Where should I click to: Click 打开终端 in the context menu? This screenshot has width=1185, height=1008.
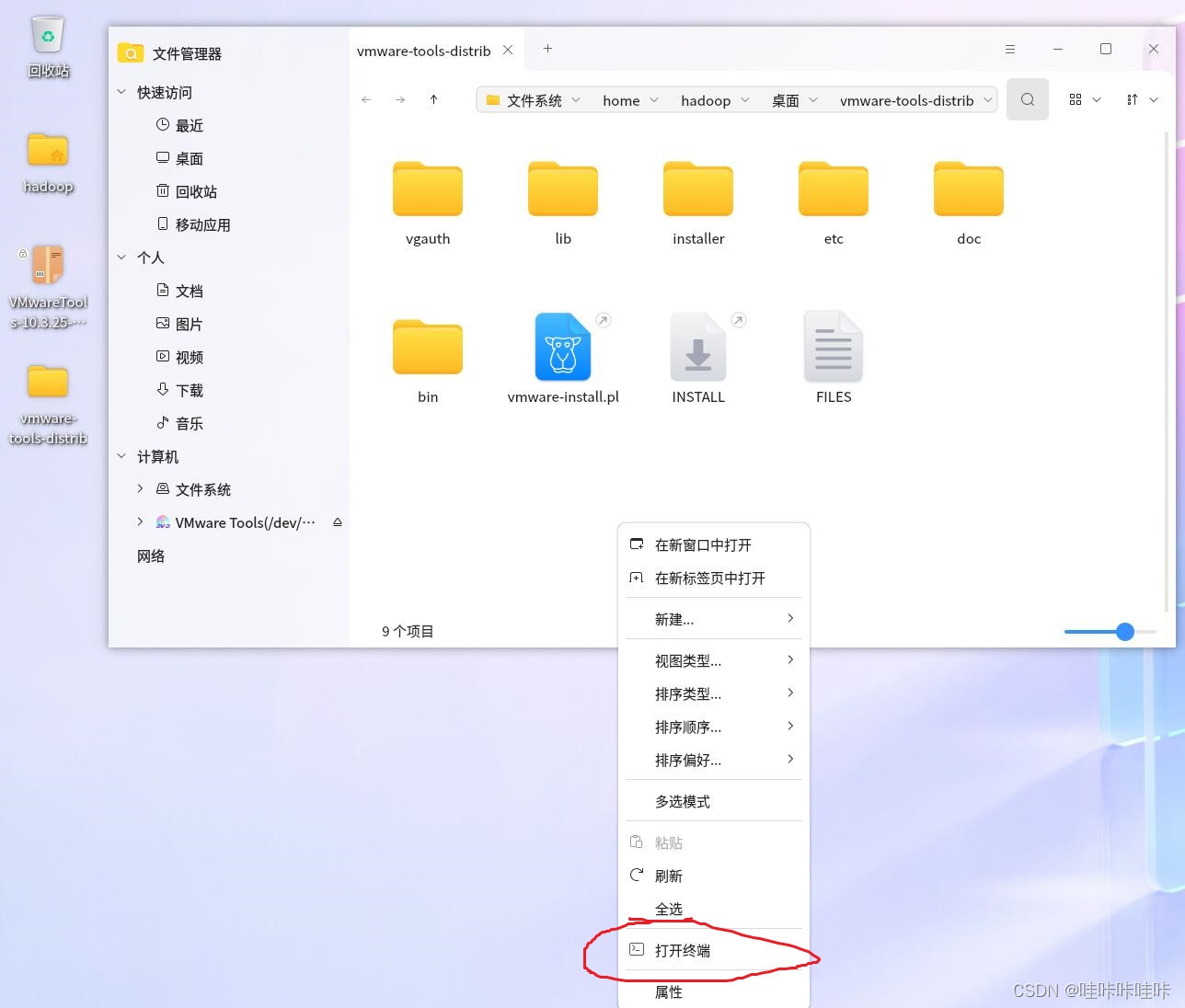(714, 950)
